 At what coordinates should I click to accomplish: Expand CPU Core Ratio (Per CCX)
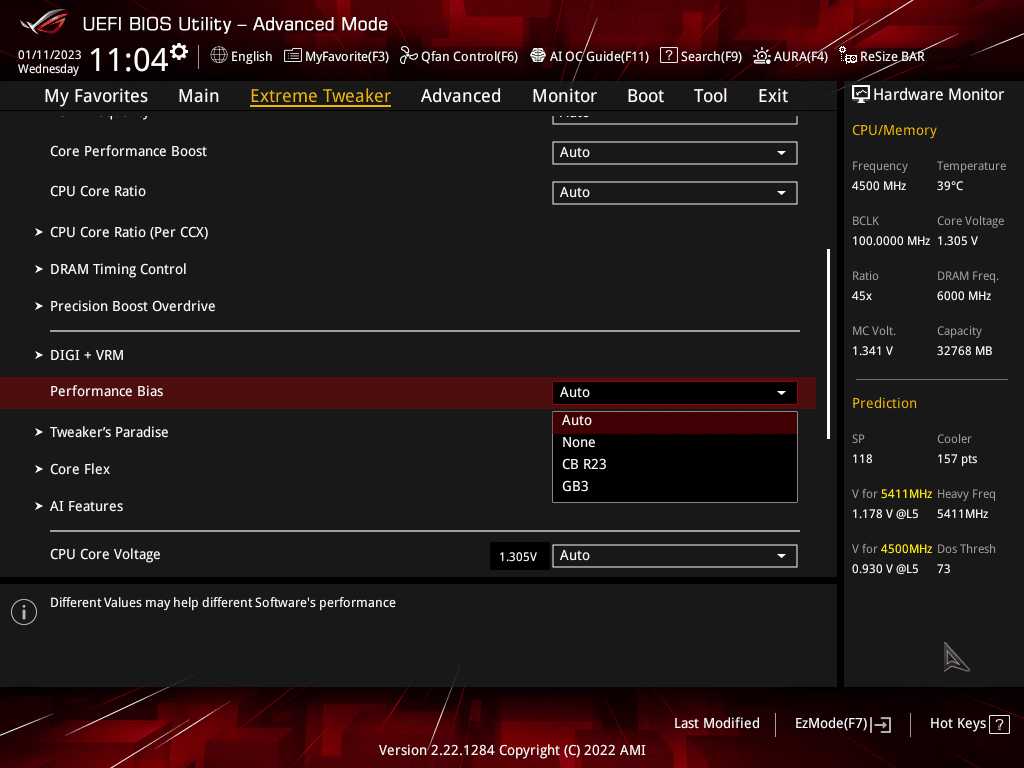(x=129, y=232)
